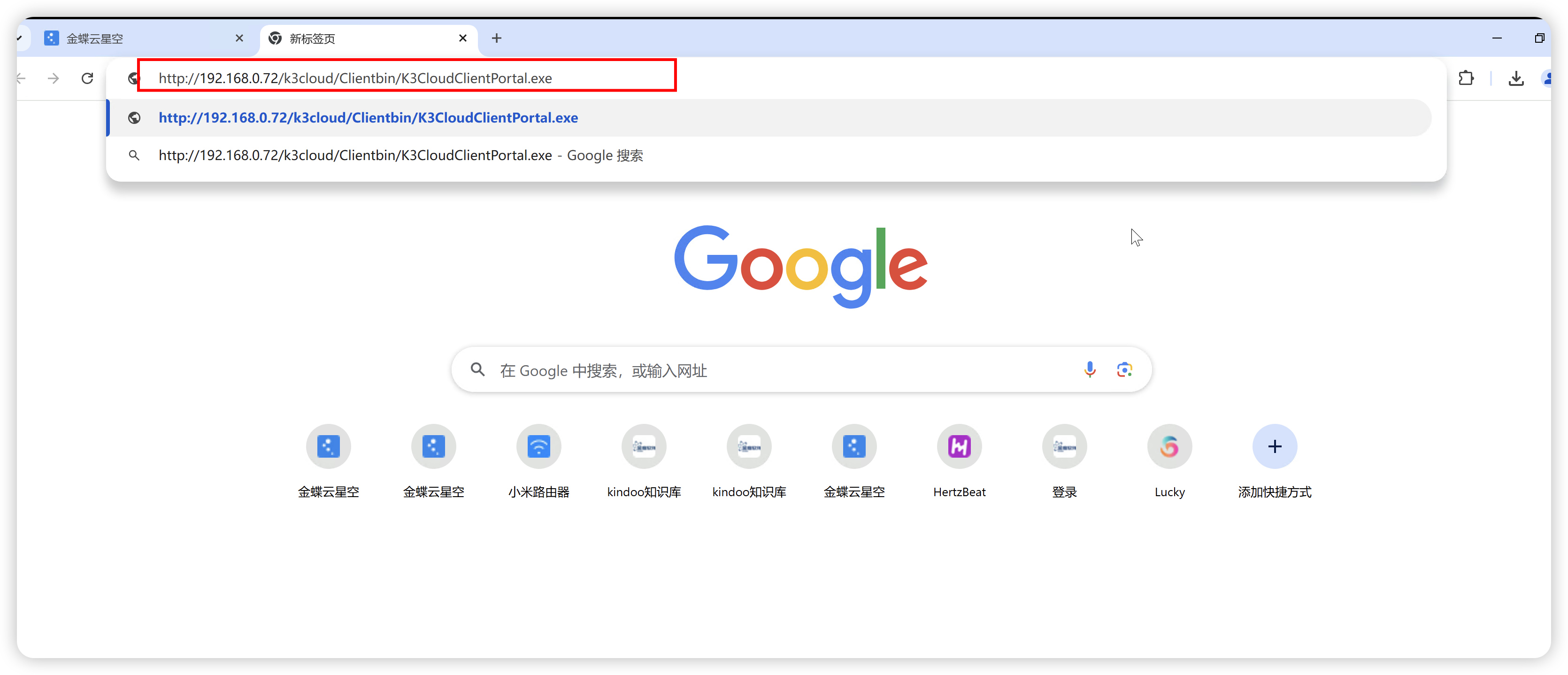Select the 新标签页 tab

click(x=368, y=38)
